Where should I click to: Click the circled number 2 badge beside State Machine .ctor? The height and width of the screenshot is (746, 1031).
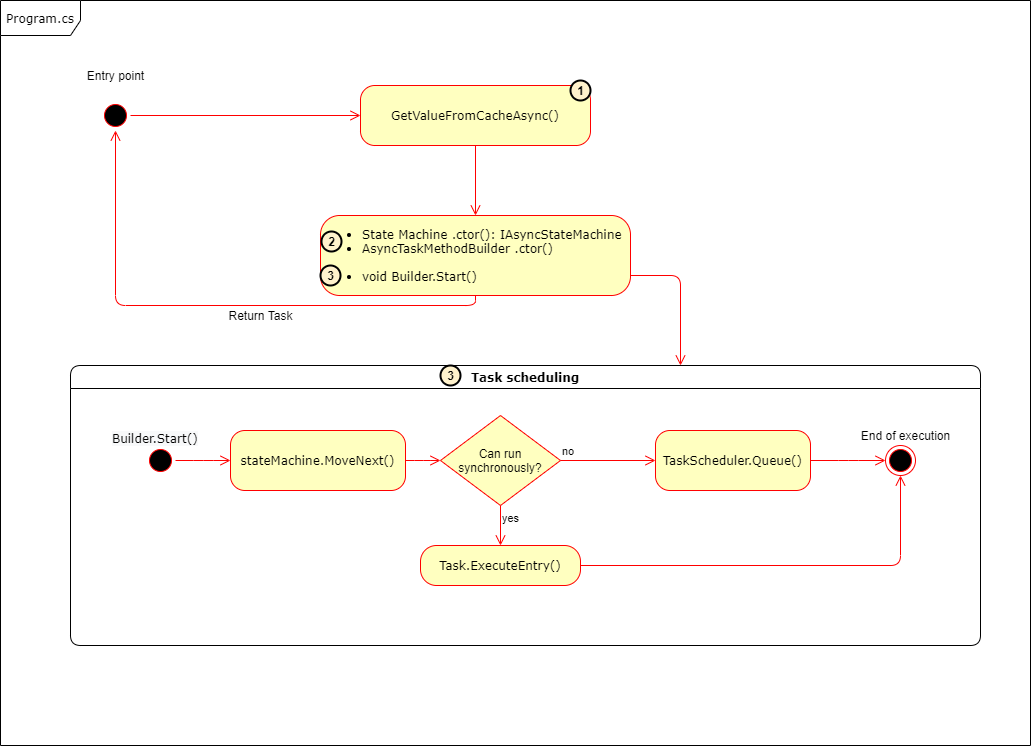pos(331,241)
